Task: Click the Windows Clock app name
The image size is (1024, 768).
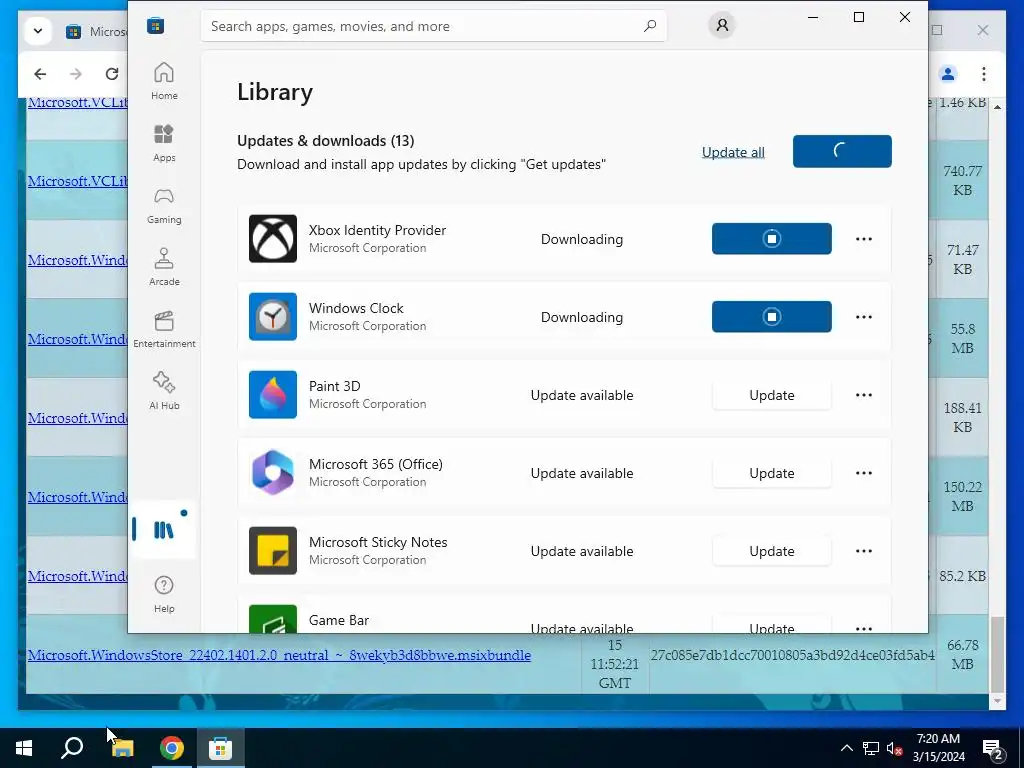Action: (356, 308)
